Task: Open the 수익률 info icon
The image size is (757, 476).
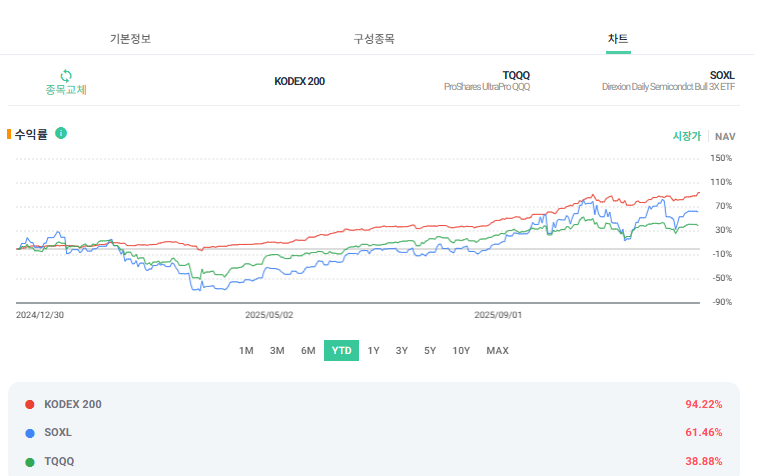Action: click(x=61, y=133)
